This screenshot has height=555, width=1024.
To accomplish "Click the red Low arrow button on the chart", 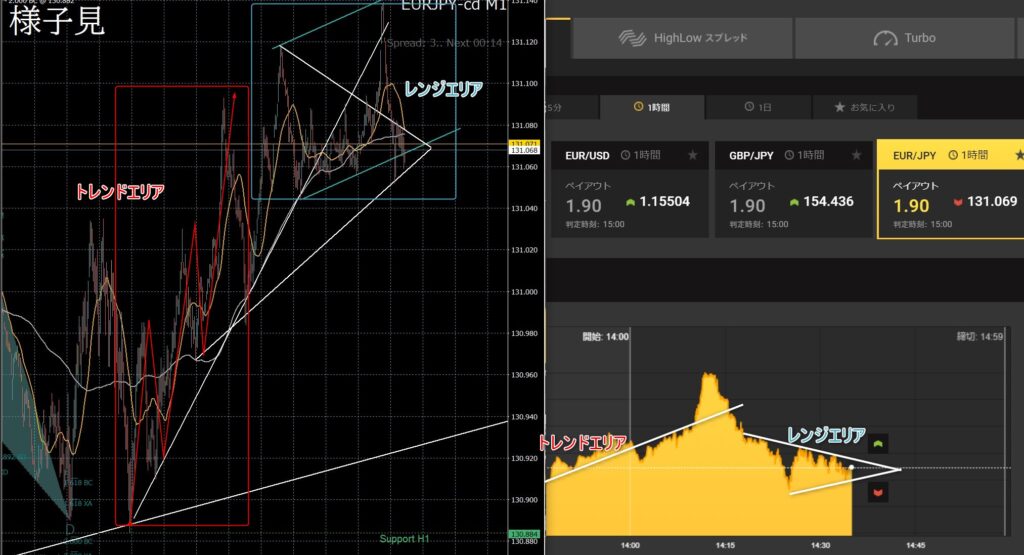I will pos(878,492).
